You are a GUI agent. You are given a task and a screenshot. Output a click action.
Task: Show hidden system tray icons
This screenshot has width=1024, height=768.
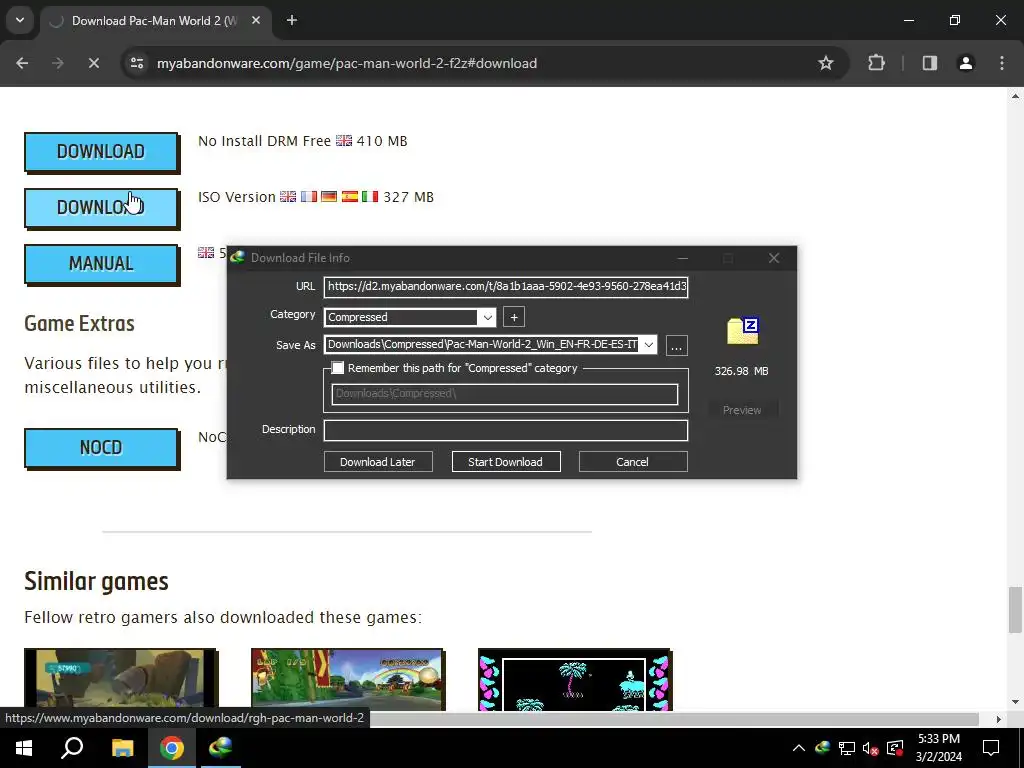point(799,748)
